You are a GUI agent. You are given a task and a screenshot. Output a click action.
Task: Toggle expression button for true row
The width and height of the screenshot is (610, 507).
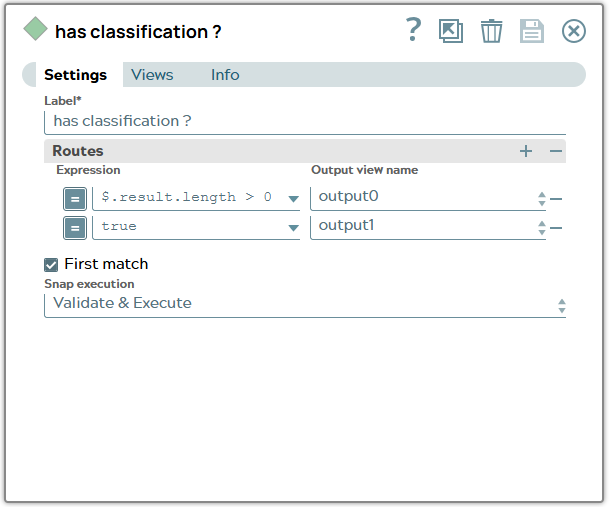(75, 228)
